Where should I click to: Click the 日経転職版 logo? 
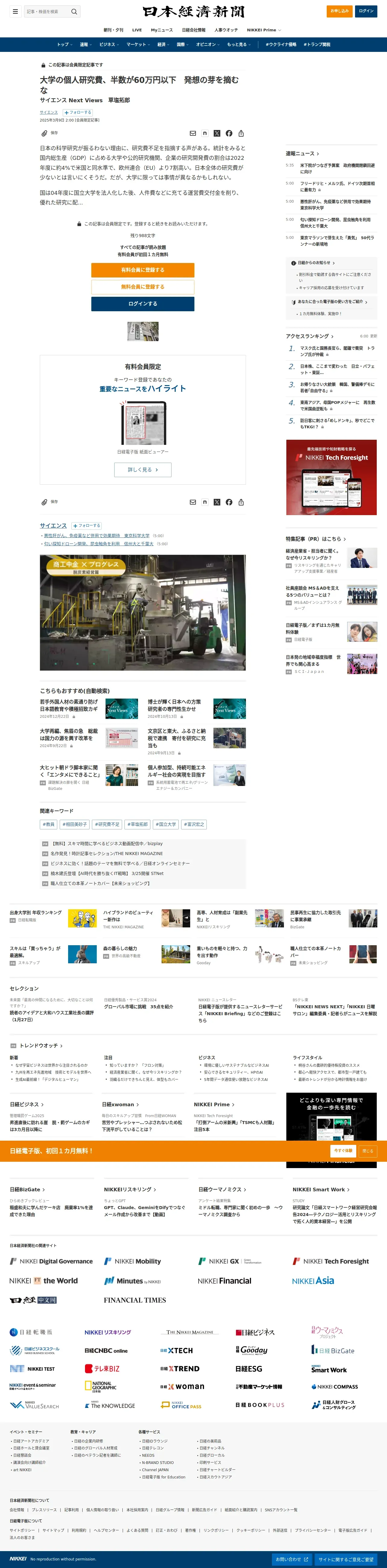coord(31,1332)
